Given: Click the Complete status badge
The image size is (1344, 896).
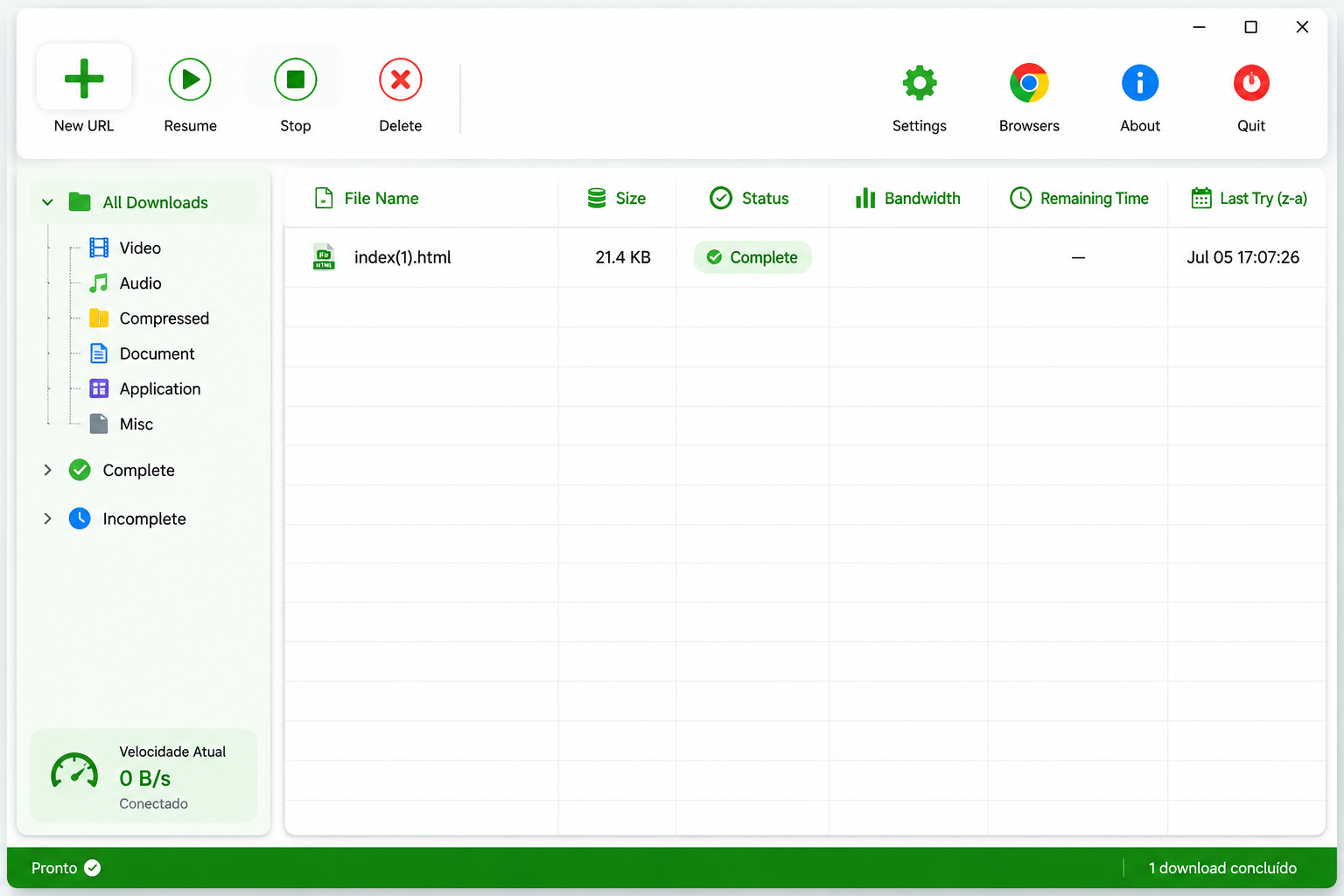Looking at the screenshot, I should (x=752, y=257).
